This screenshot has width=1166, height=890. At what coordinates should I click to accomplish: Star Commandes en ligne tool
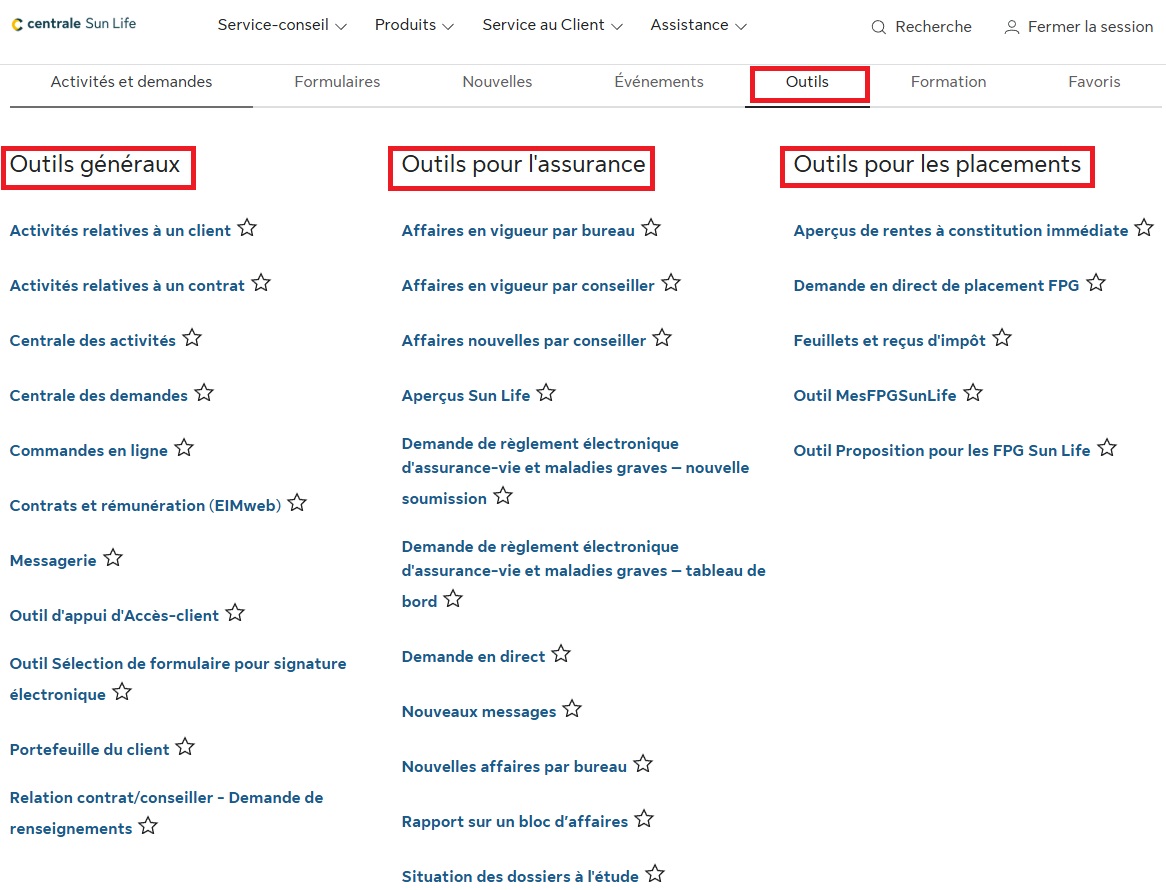click(184, 448)
